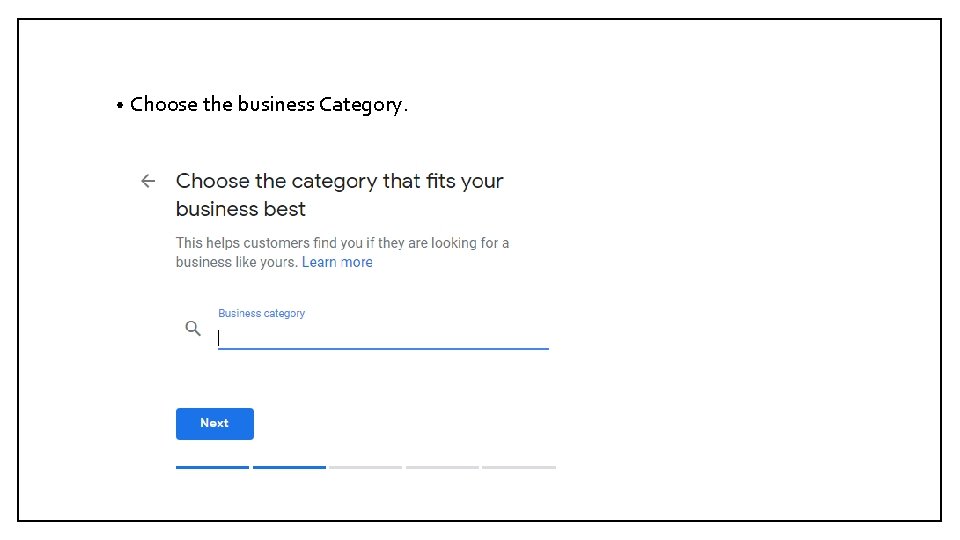The image size is (960, 540).
Task: Click the fourth gray progress step segment
Action: click(442, 467)
